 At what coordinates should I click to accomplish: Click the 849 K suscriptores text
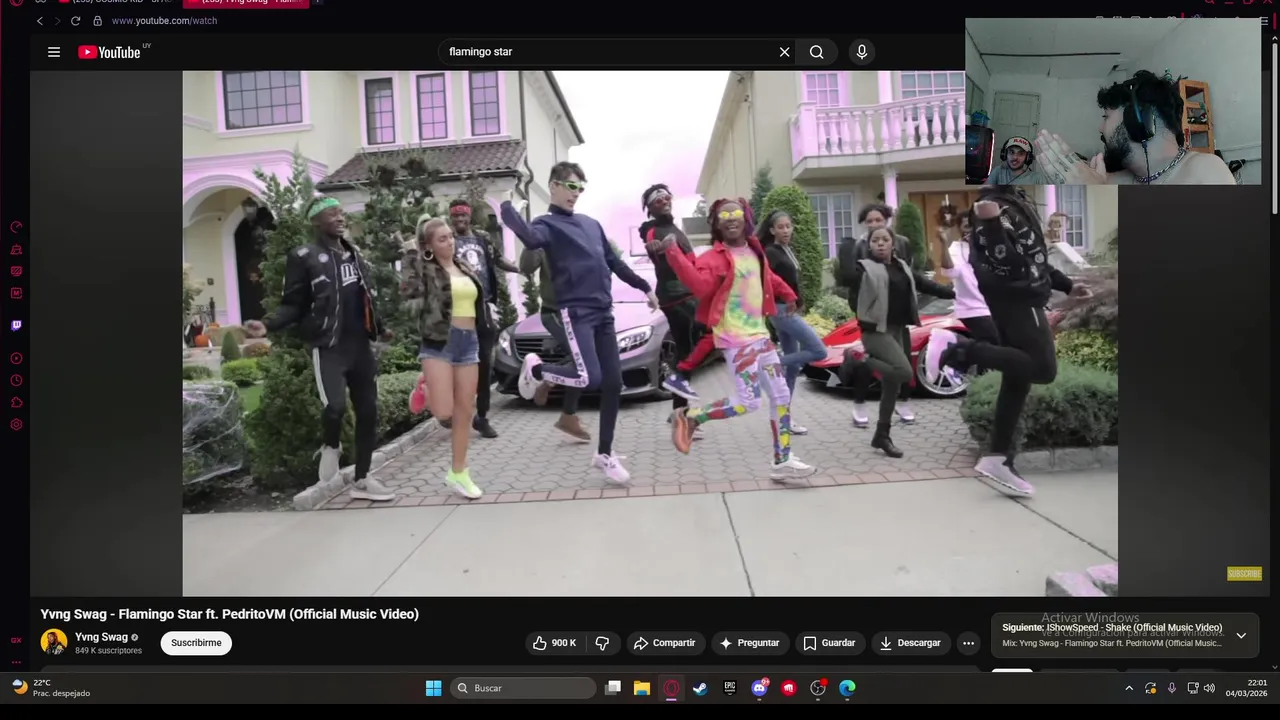coord(108,651)
